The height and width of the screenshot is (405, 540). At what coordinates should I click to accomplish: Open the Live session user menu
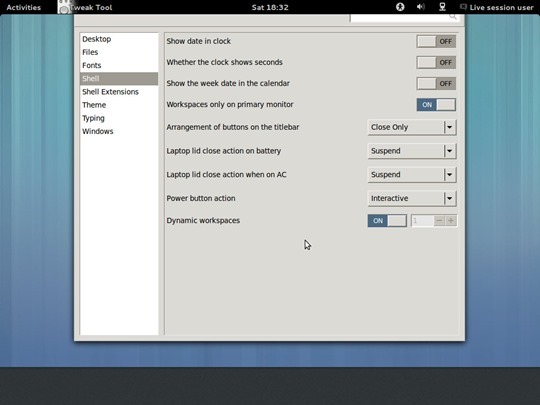[x=501, y=7]
